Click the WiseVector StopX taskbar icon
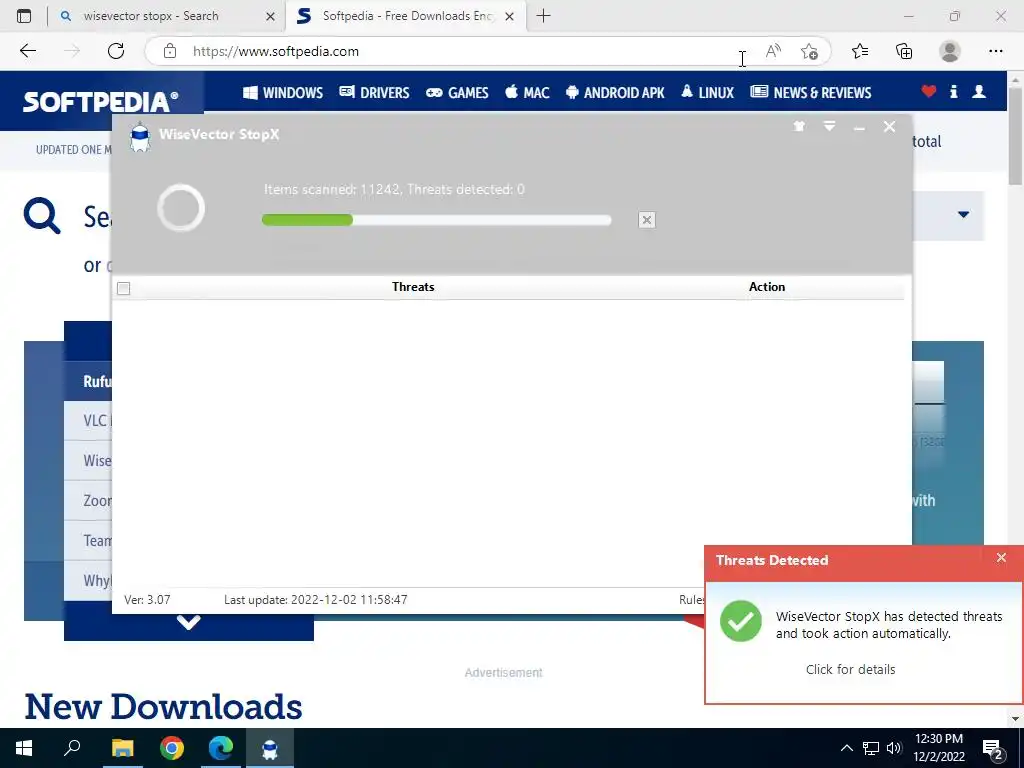 coord(270,748)
